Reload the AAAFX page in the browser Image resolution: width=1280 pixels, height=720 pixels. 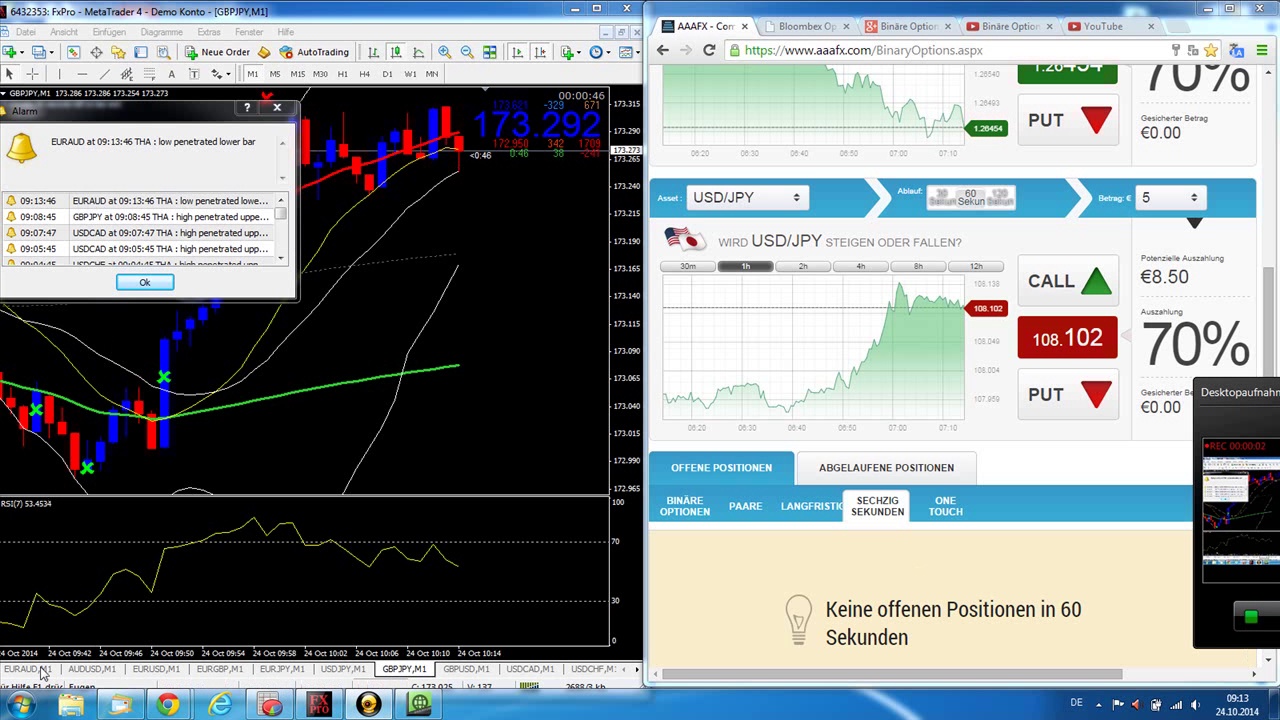709,50
